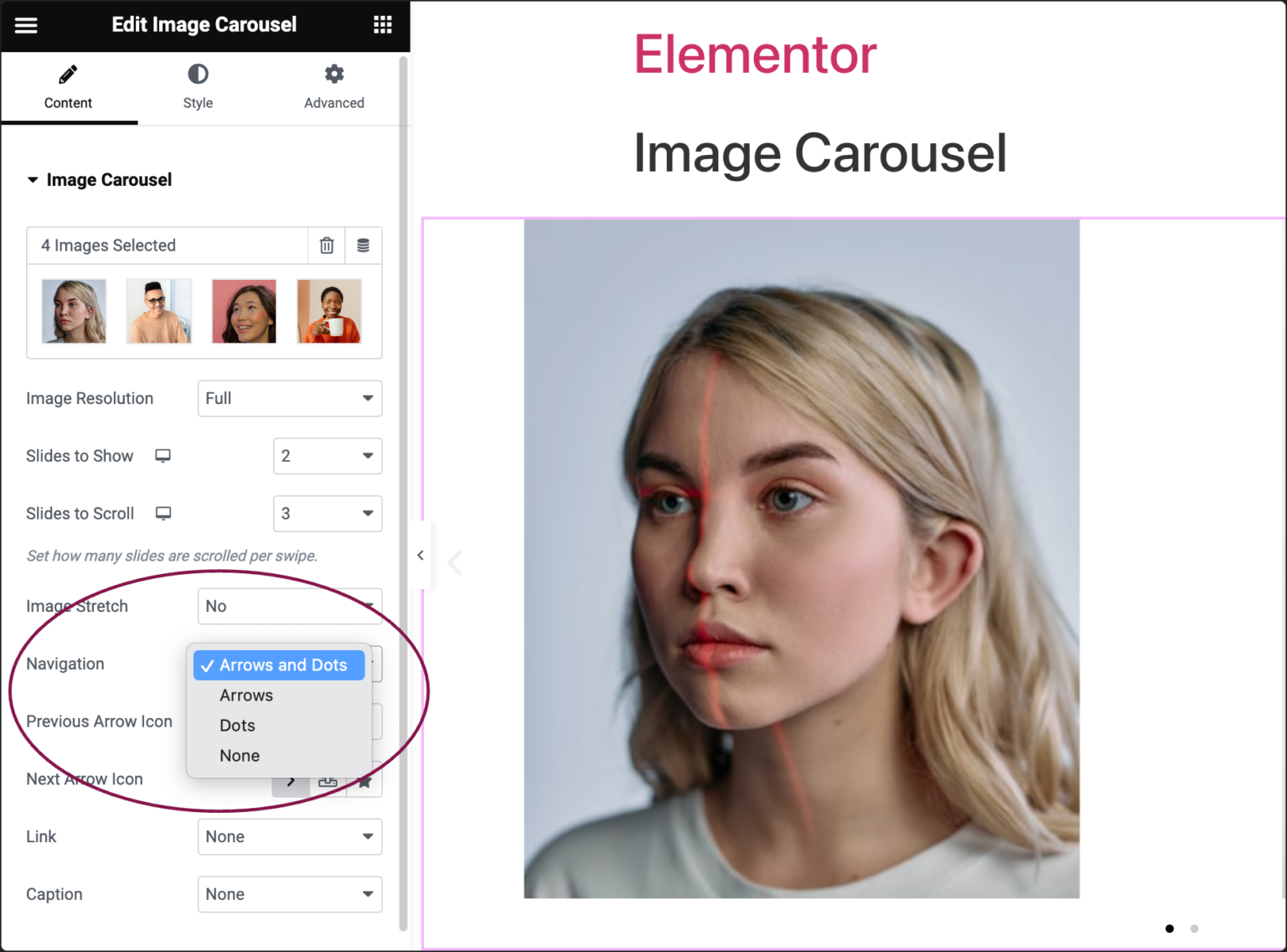
Task: Open Advanced settings gear icon
Action: tap(333, 74)
